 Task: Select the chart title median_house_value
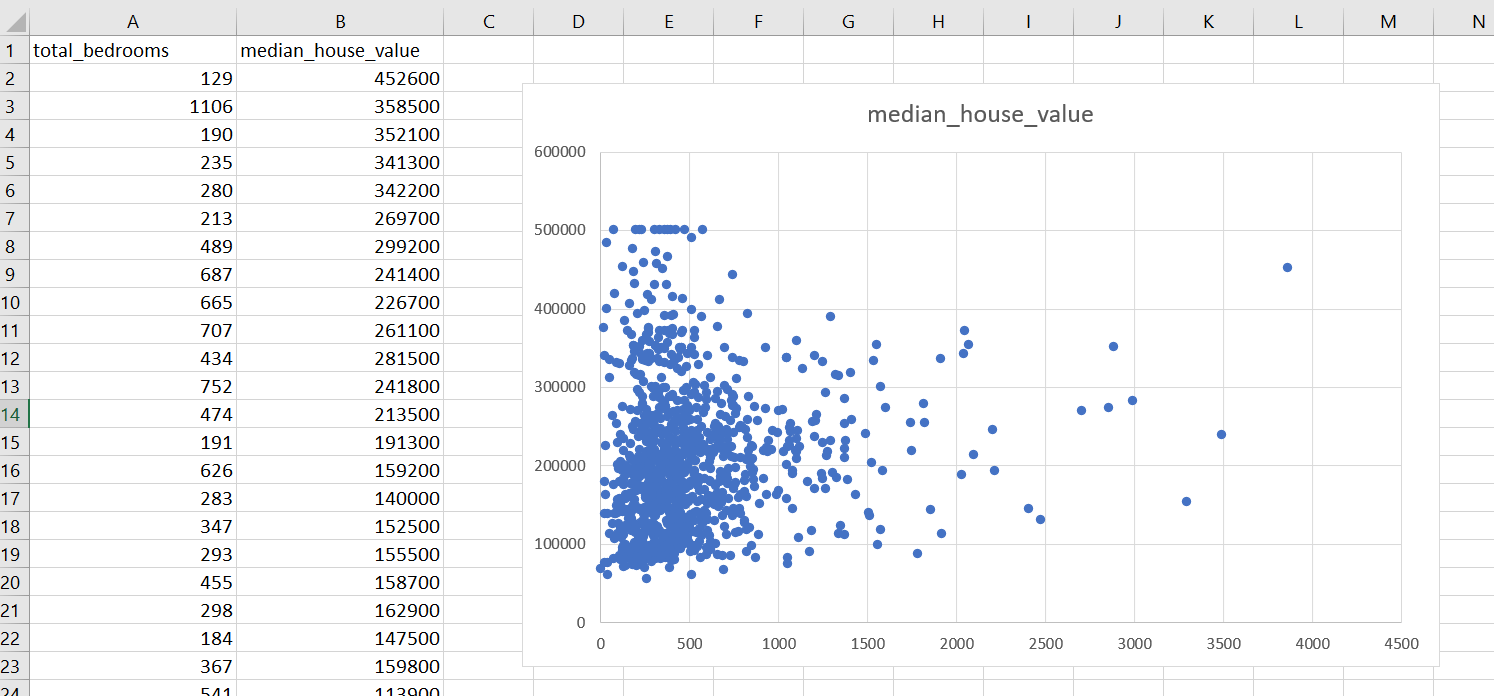[x=982, y=114]
